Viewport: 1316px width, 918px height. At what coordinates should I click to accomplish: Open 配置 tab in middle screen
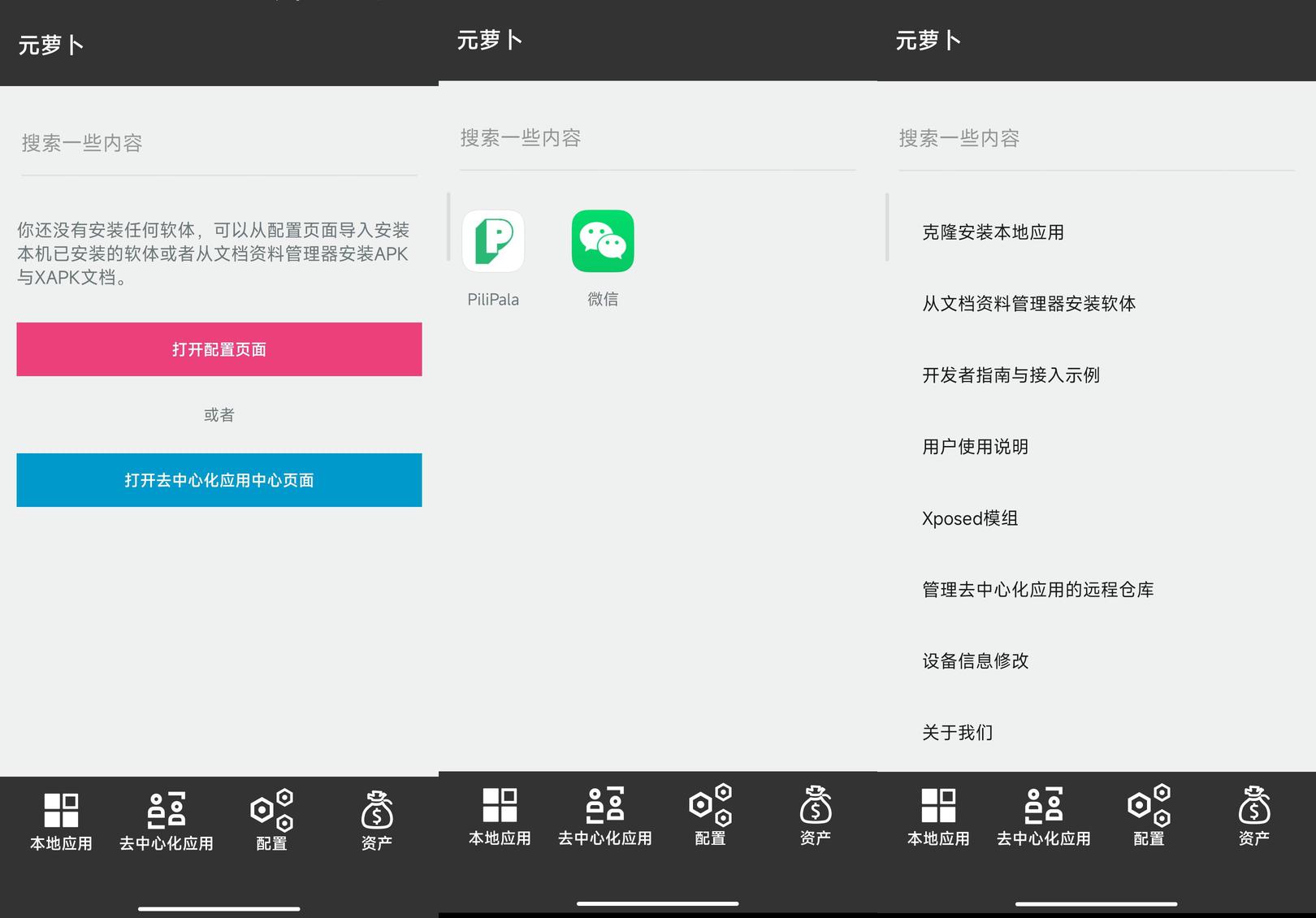click(x=710, y=816)
